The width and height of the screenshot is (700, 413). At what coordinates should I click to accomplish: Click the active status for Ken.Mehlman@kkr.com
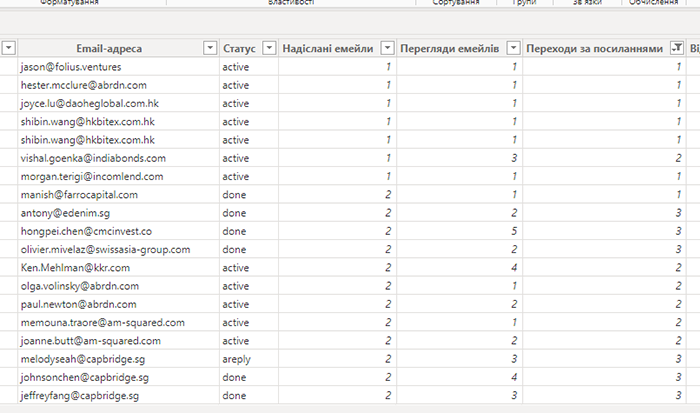tap(249, 268)
